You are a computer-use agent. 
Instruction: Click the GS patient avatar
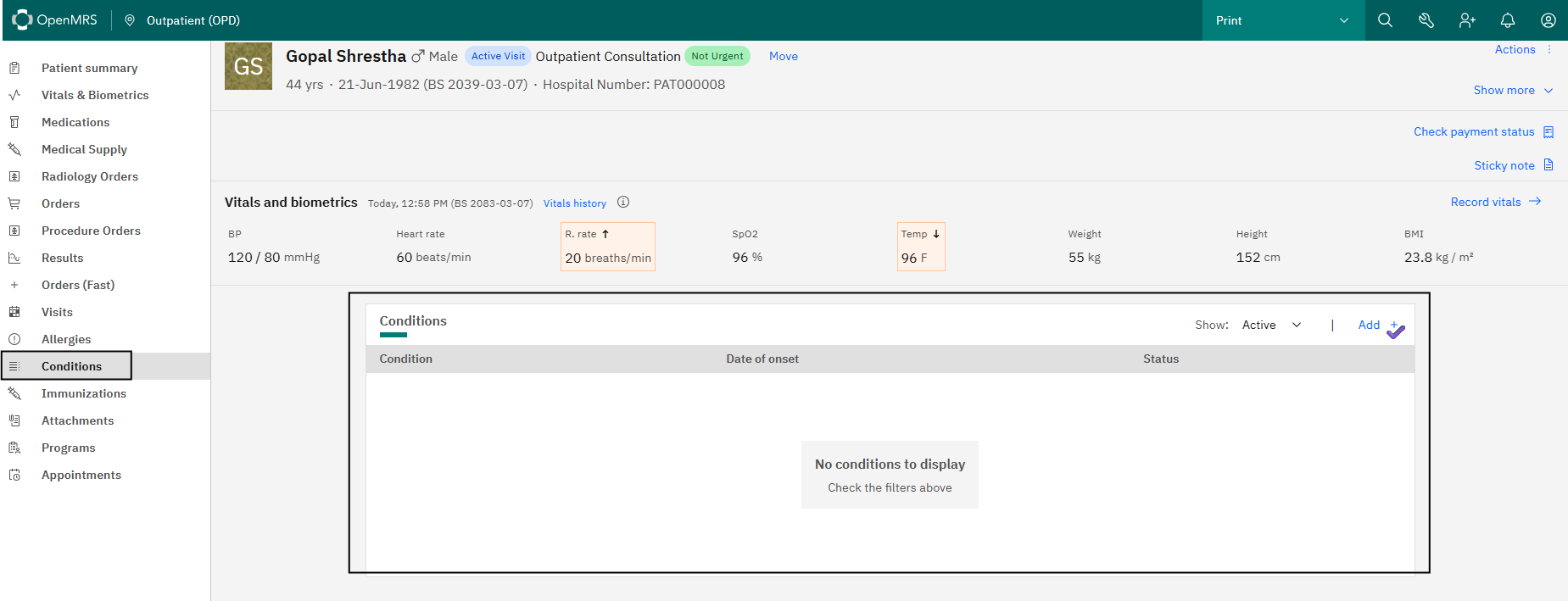[x=248, y=65]
